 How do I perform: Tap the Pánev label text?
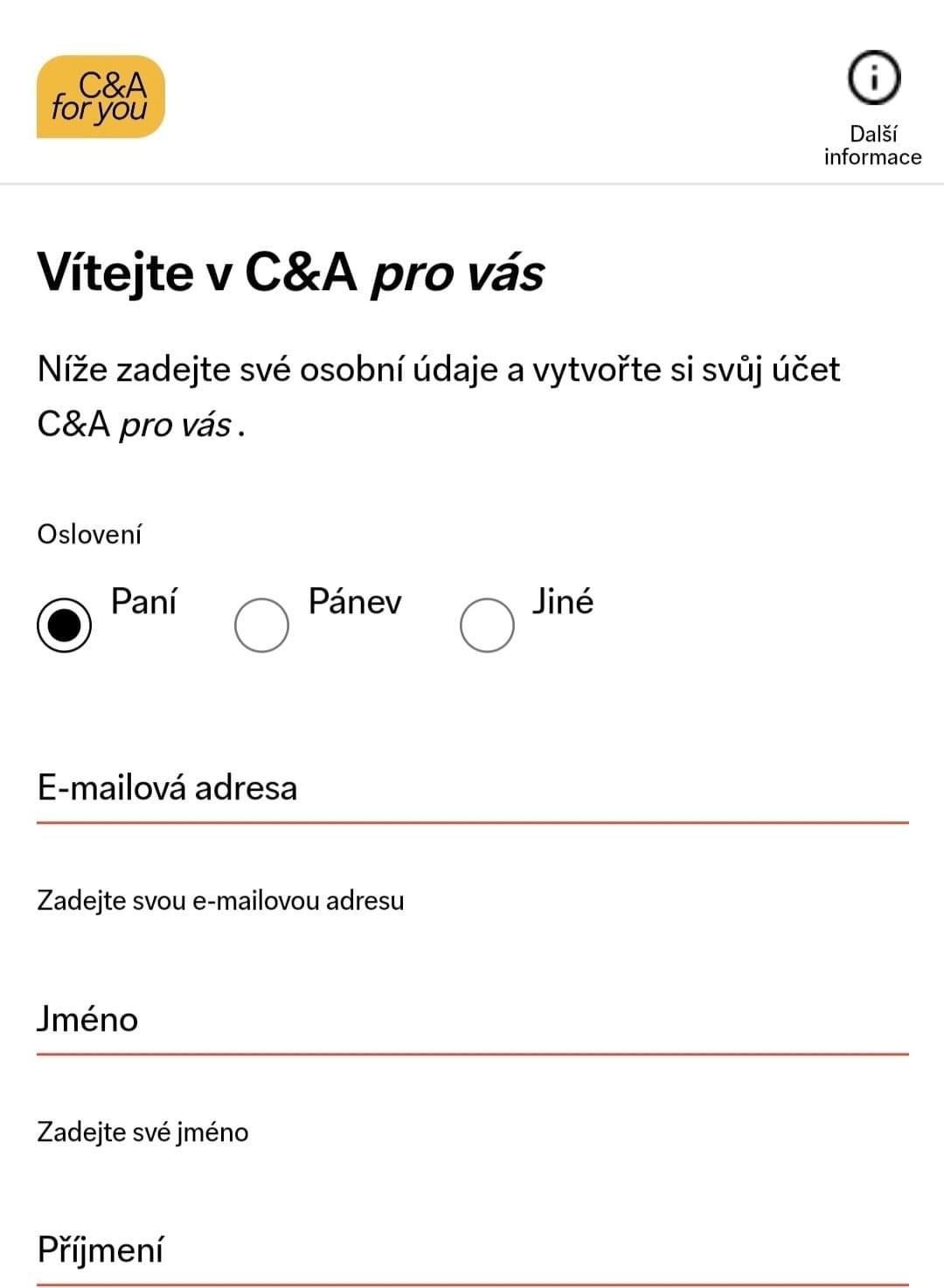click(x=355, y=601)
